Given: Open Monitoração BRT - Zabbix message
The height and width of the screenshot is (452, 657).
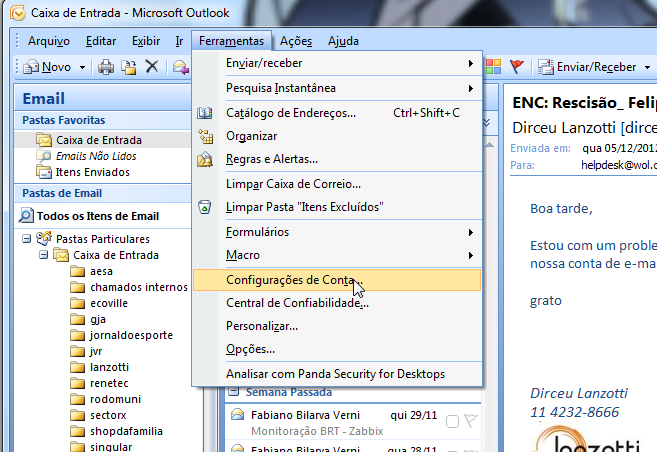Looking at the screenshot, I should [317, 431].
